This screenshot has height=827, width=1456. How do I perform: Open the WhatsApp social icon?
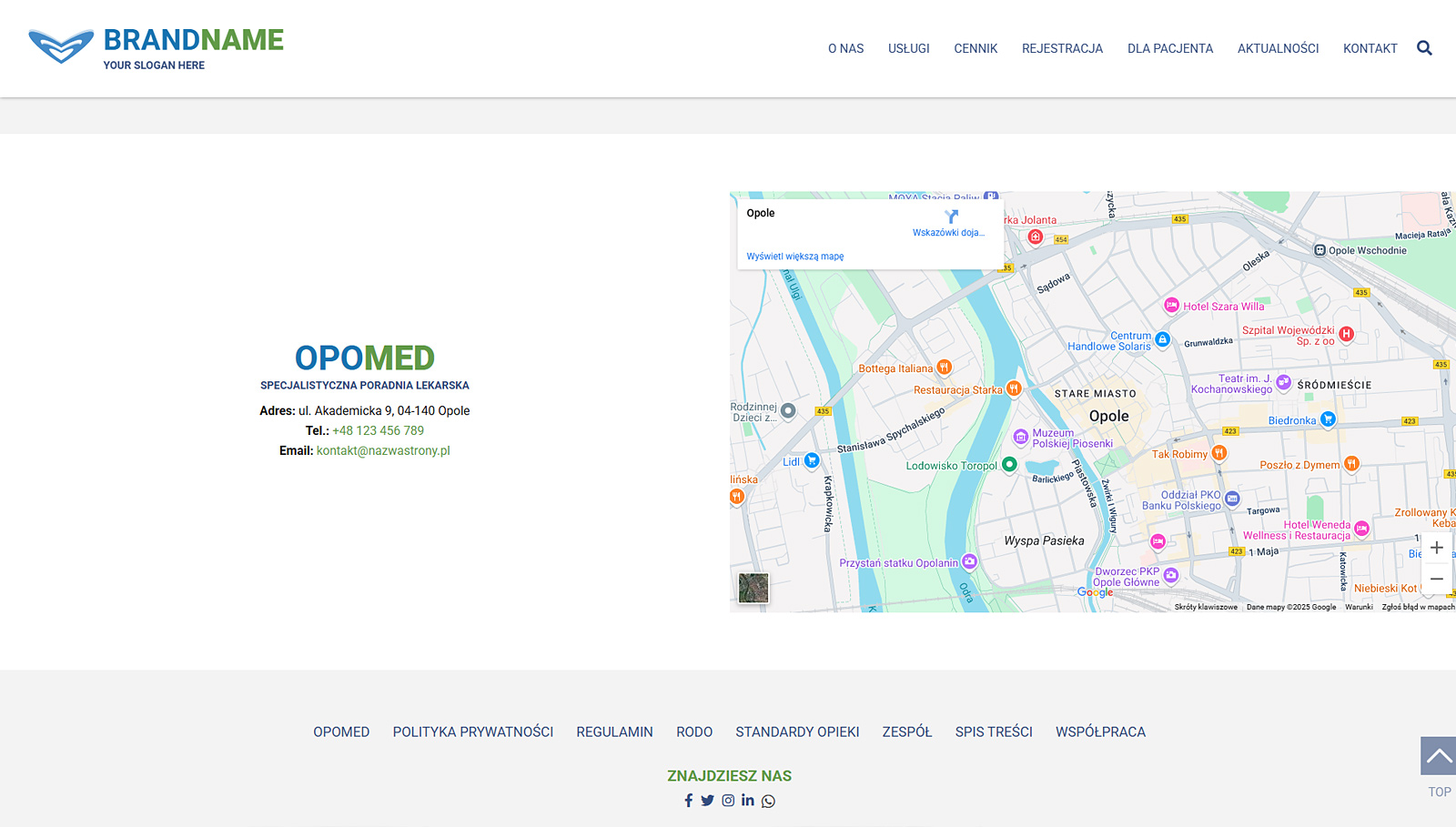[x=769, y=802]
